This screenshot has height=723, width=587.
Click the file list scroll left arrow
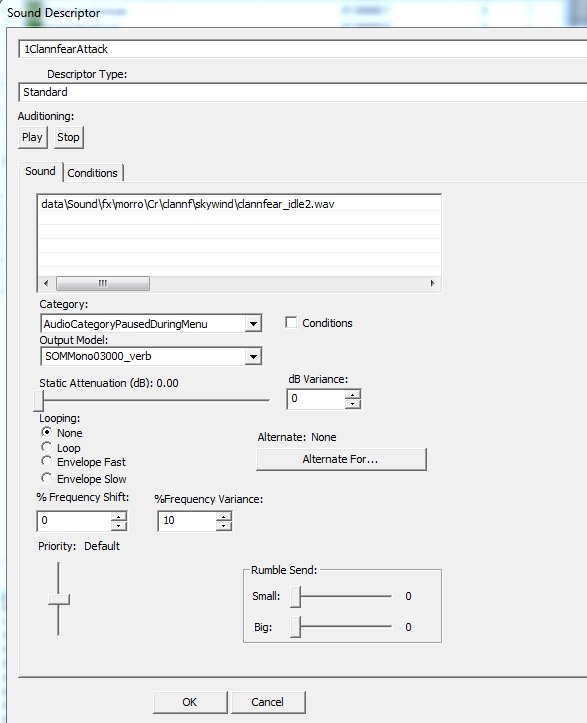pos(46,283)
